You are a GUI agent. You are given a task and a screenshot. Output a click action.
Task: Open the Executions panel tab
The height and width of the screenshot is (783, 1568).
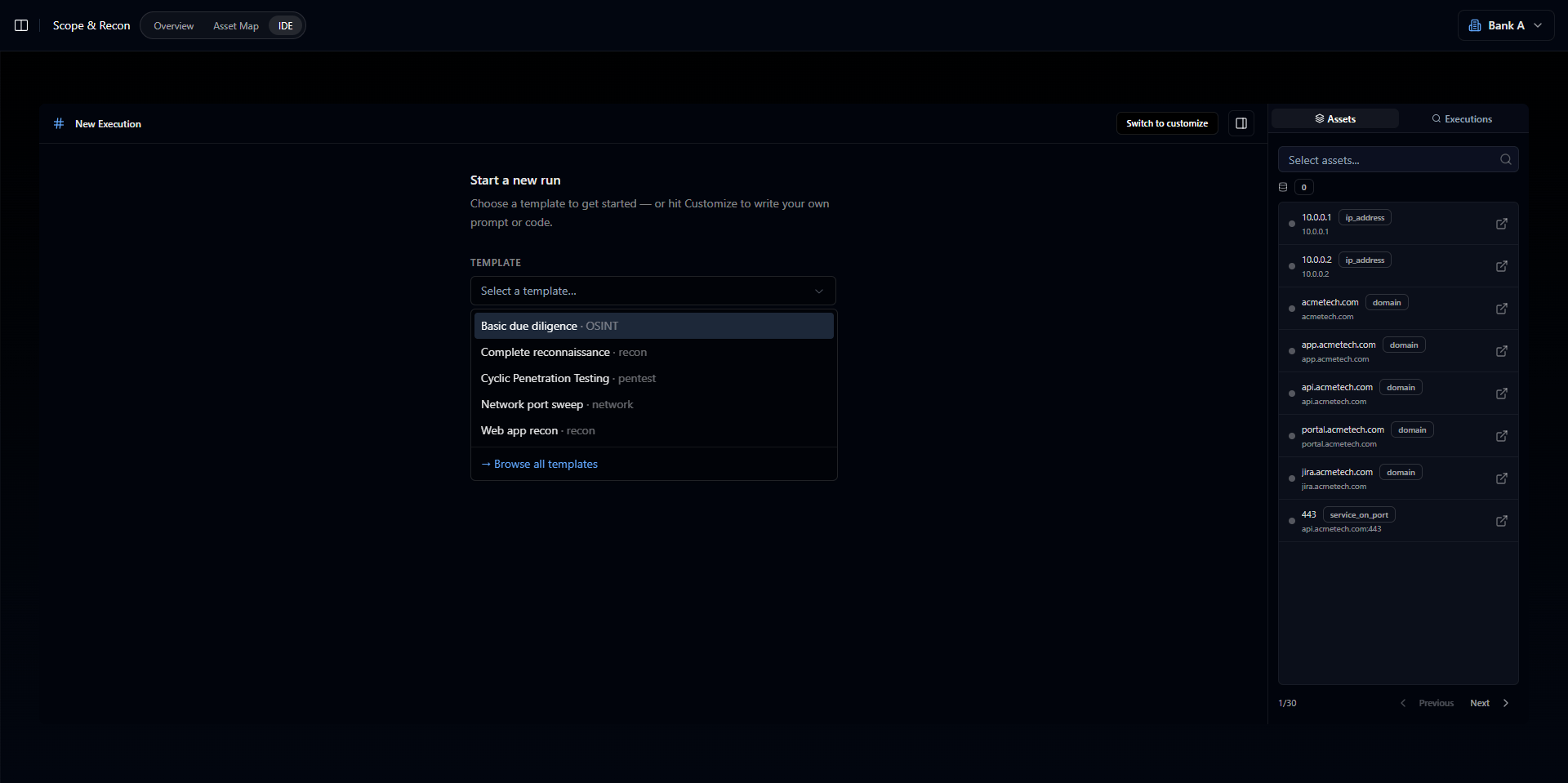point(1462,119)
